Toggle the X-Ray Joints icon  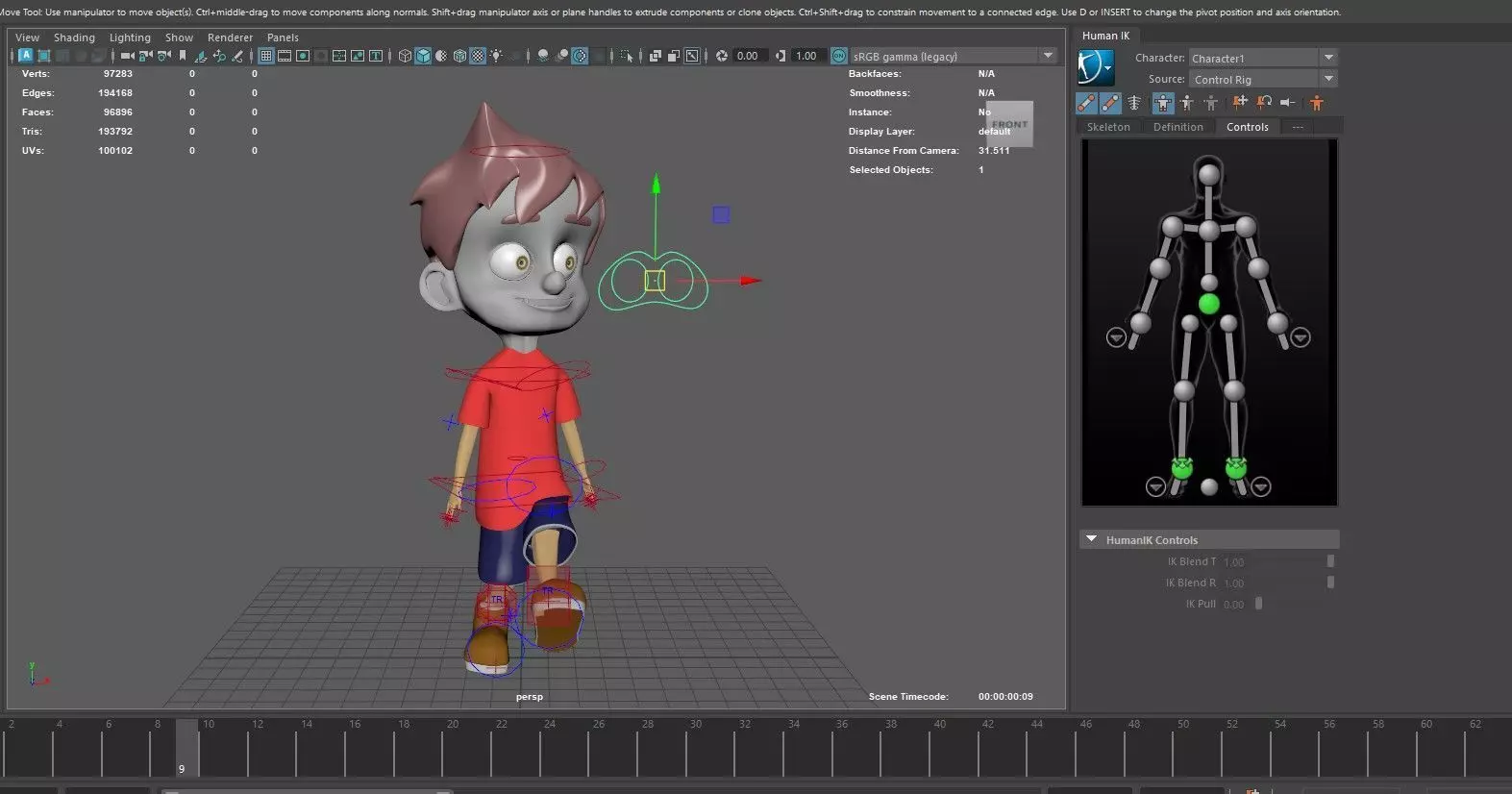click(x=692, y=56)
